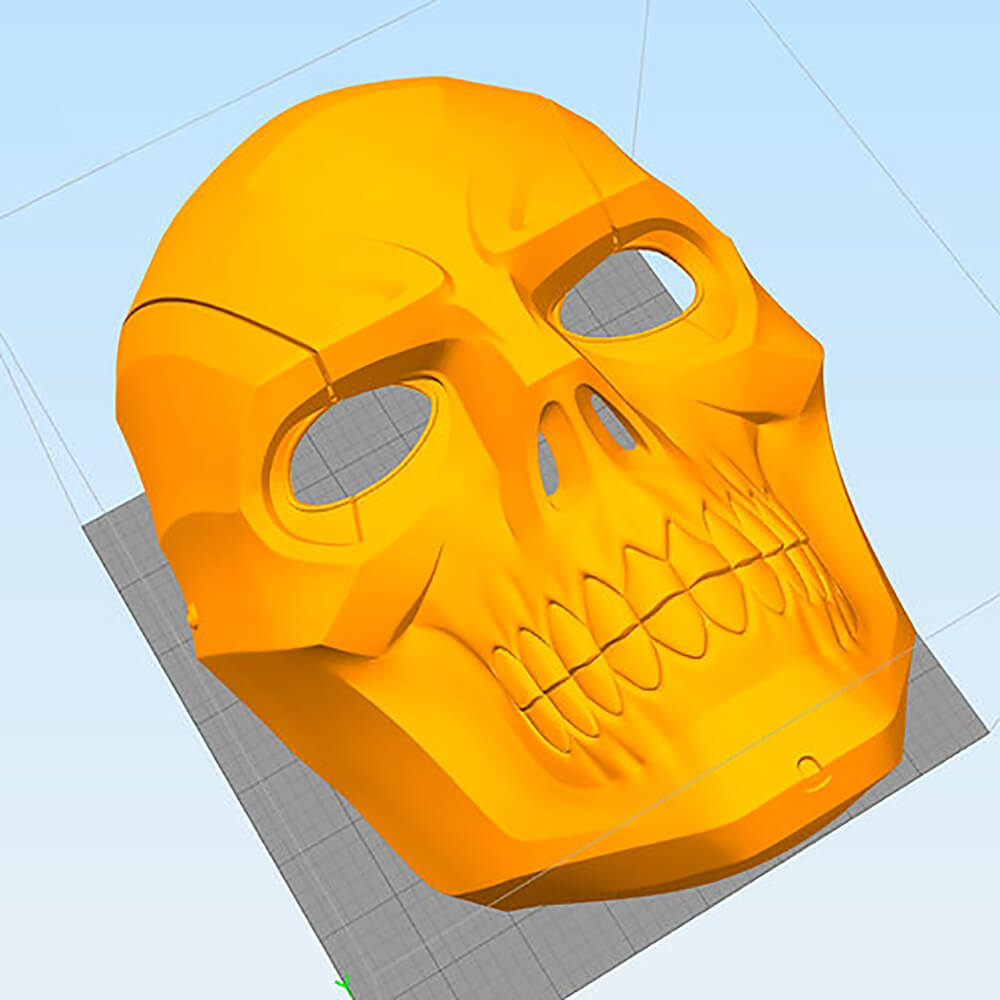Click the small slot hole on the chin

click(x=808, y=768)
